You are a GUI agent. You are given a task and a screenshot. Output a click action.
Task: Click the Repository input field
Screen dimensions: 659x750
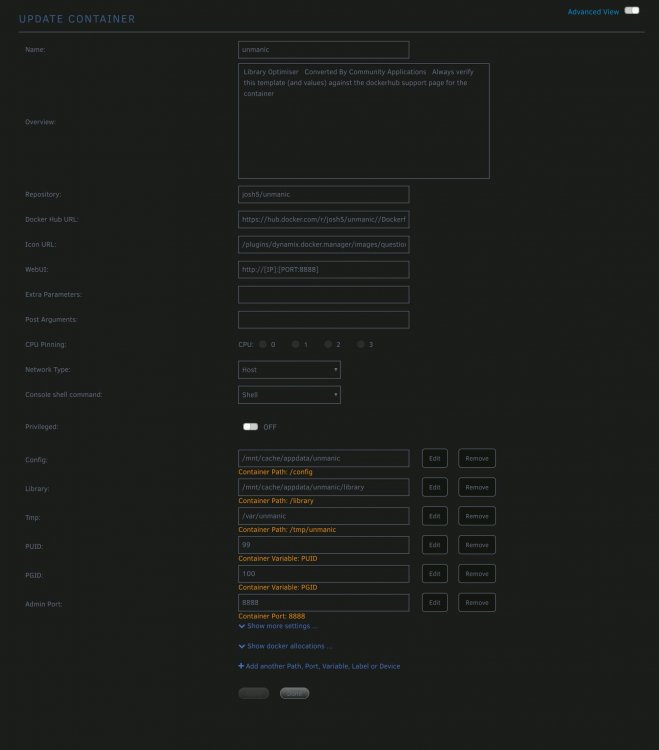click(x=324, y=195)
